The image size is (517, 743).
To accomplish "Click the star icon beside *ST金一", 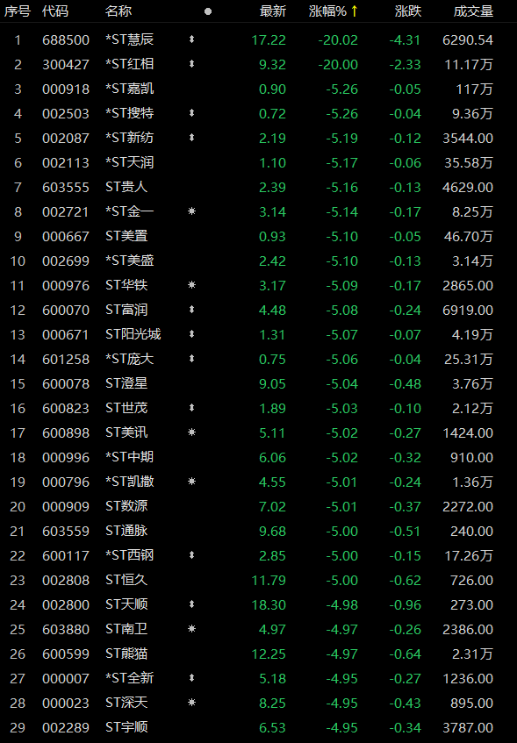I will point(191,211).
